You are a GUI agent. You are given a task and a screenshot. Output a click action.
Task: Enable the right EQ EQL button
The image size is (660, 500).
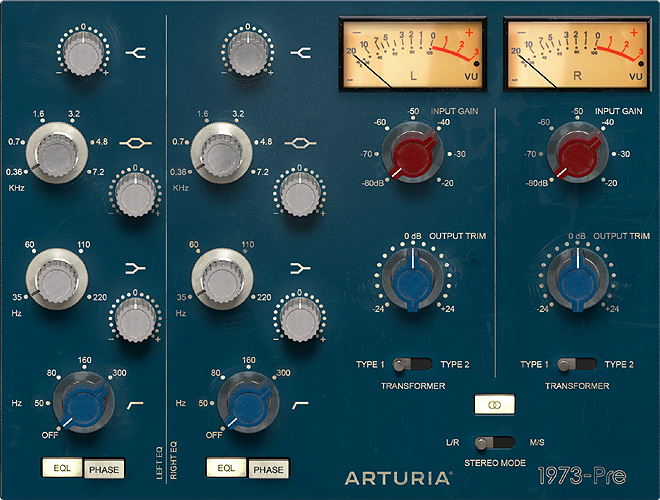[x=226, y=467]
